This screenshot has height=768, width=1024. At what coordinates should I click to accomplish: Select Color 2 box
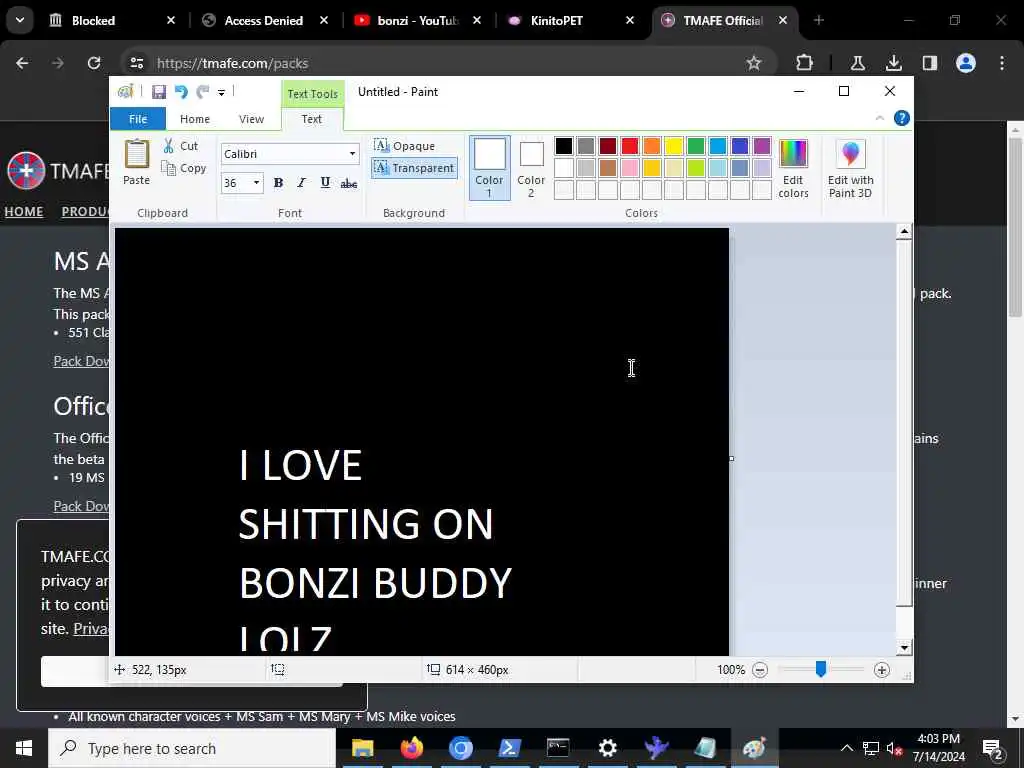(531, 167)
